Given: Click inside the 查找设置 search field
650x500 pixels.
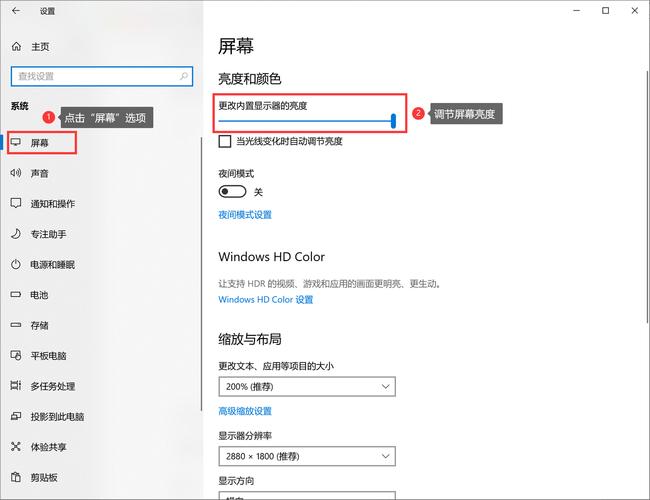Looking at the screenshot, I should pyautogui.click(x=90, y=76).
